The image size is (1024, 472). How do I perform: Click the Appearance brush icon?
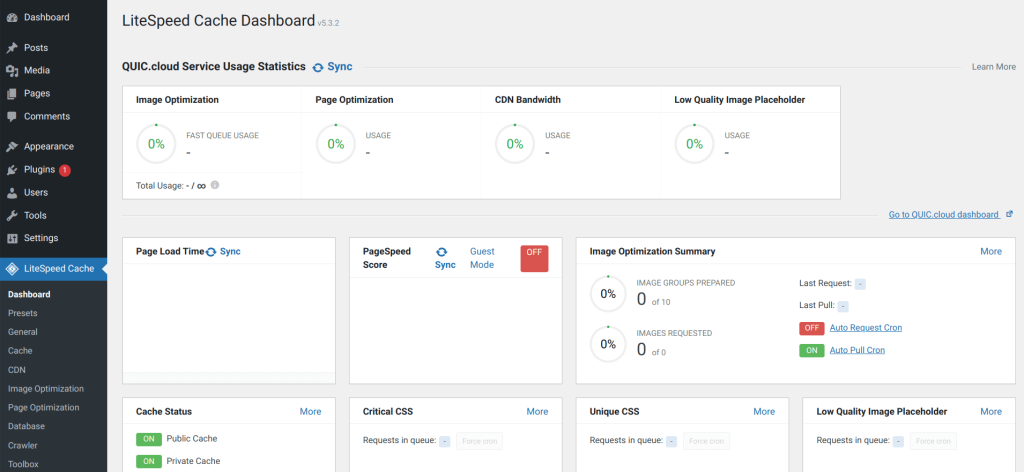(12, 147)
